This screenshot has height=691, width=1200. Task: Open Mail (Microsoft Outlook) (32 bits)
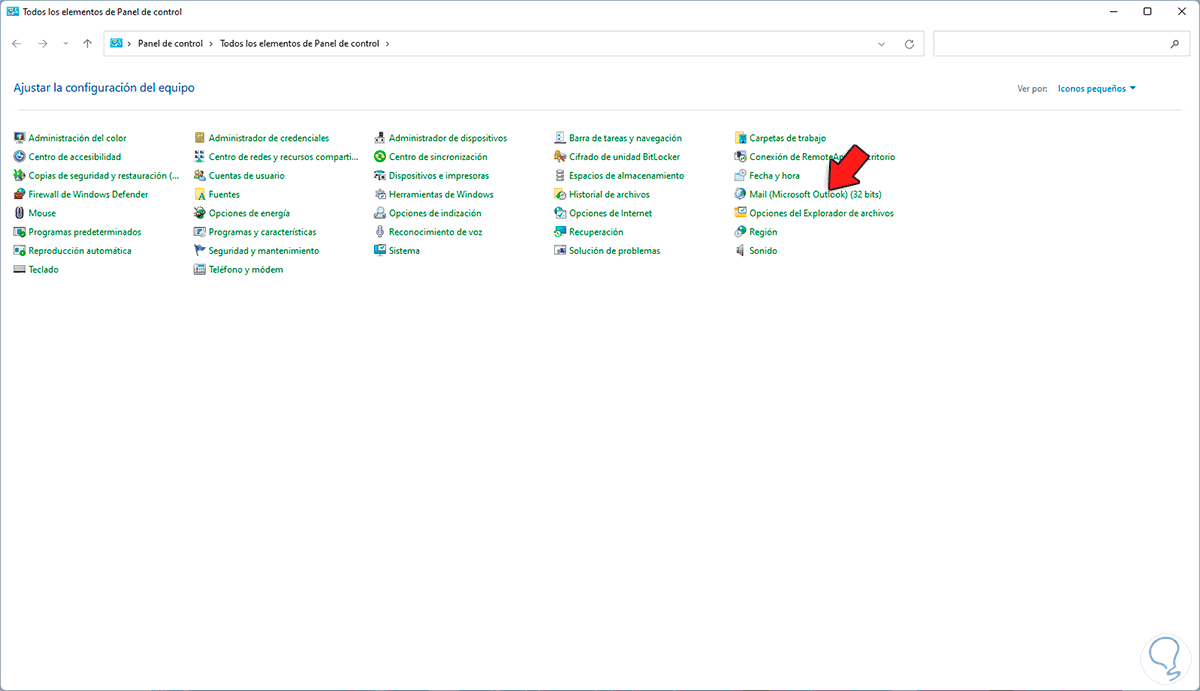point(790,194)
